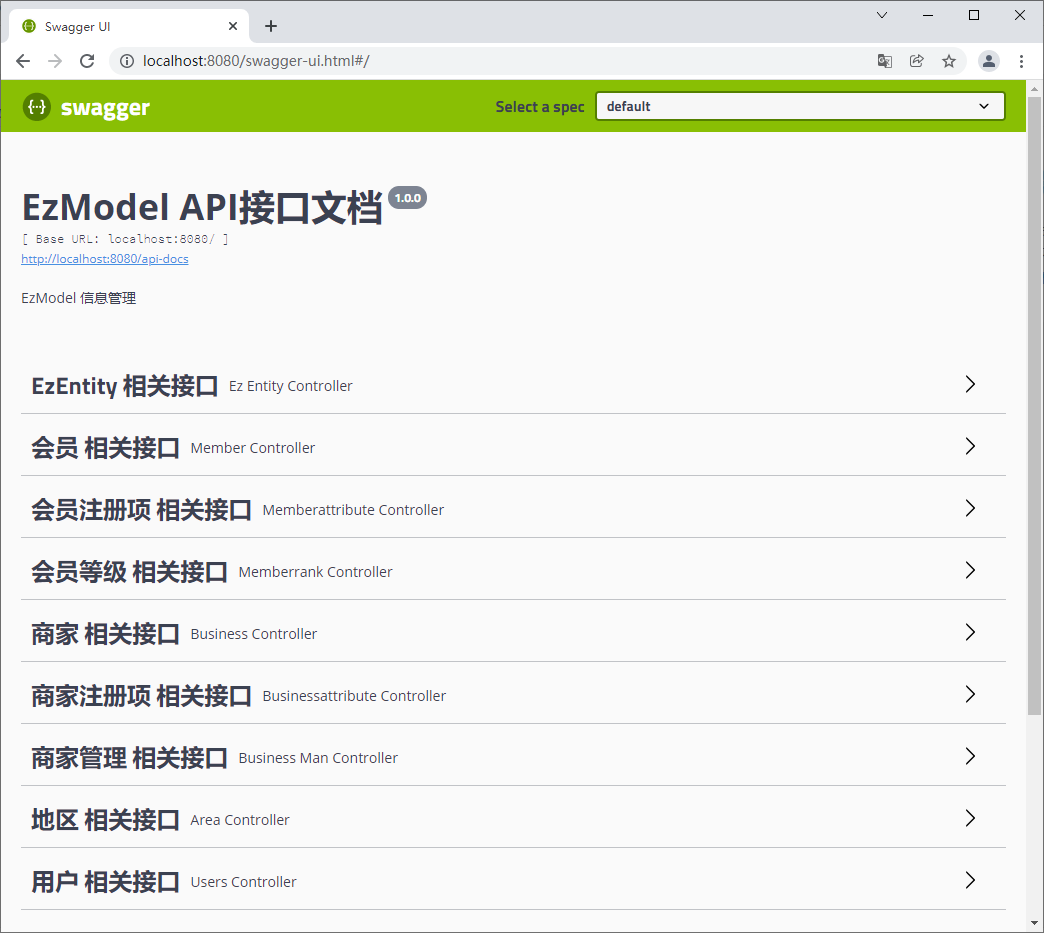Click the swagger wordmark text
Screen dimensions: 1044x933
[x=105, y=108]
